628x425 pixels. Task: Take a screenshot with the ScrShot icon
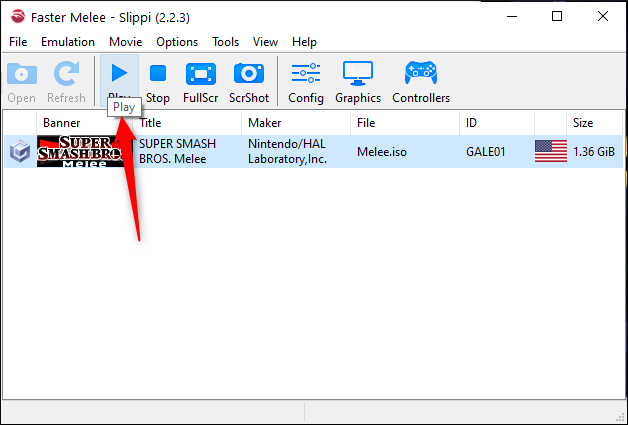[x=249, y=73]
